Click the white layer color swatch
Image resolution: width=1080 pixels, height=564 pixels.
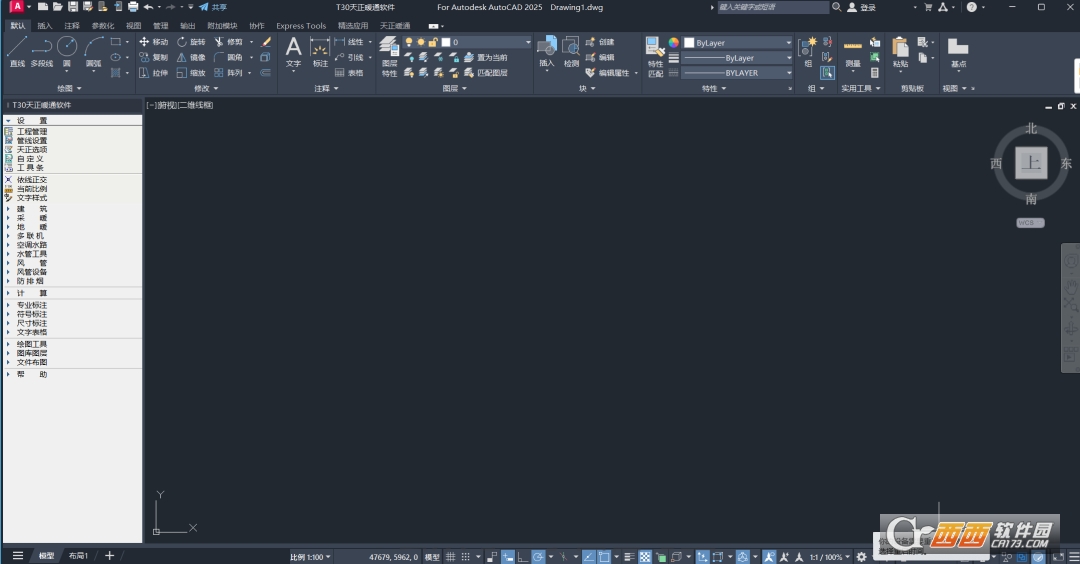coord(446,42)
